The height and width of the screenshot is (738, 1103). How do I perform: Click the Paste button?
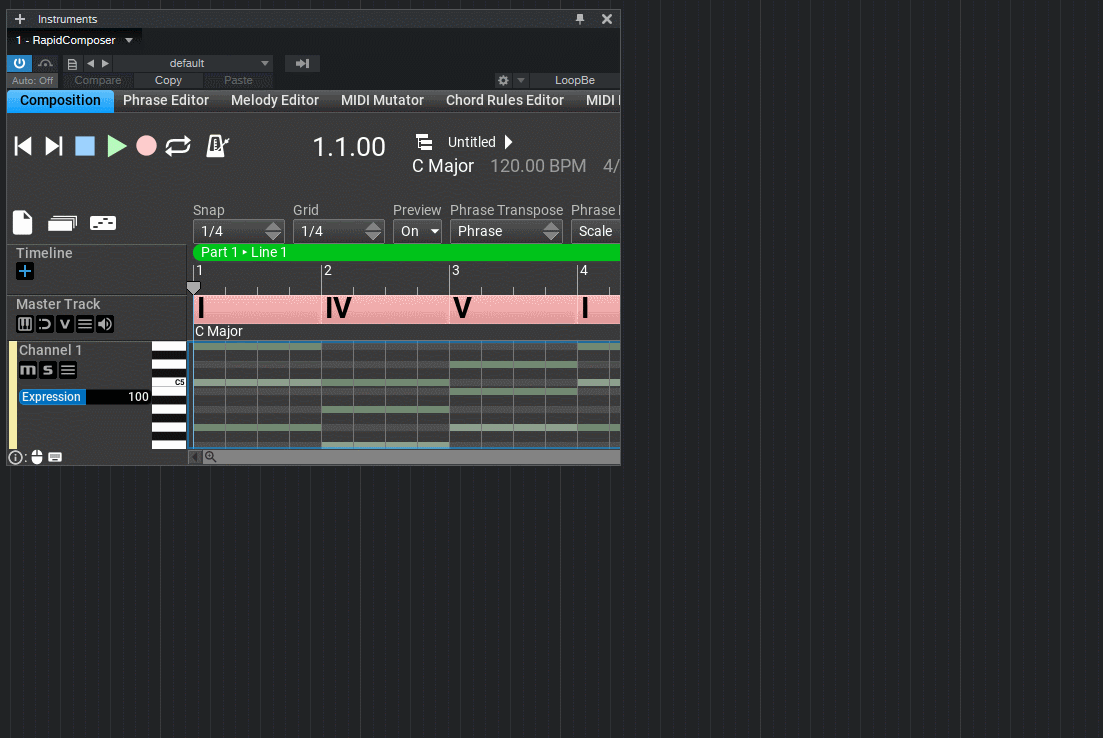(238, 80)
